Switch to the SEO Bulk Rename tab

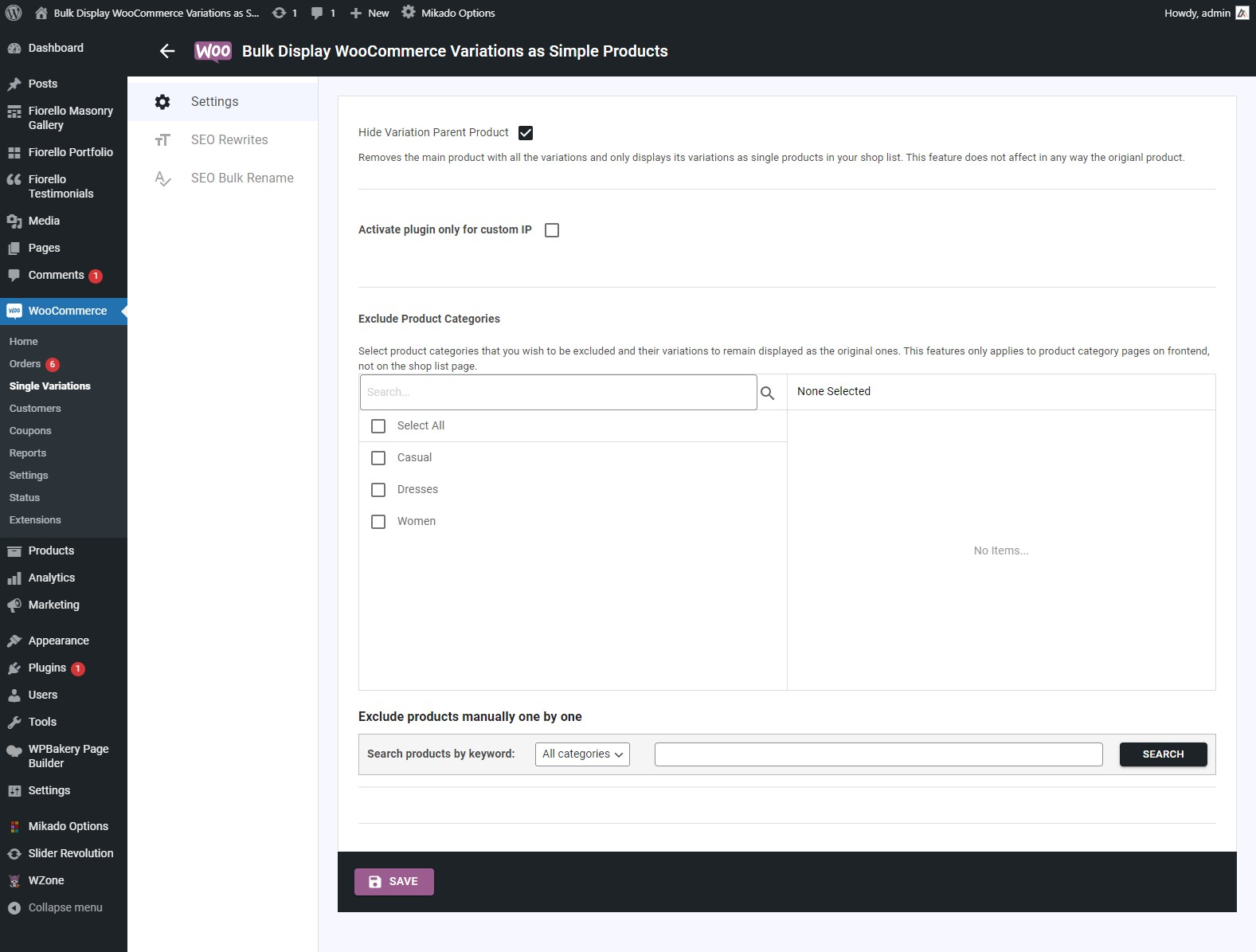click(x=222, y=178)
